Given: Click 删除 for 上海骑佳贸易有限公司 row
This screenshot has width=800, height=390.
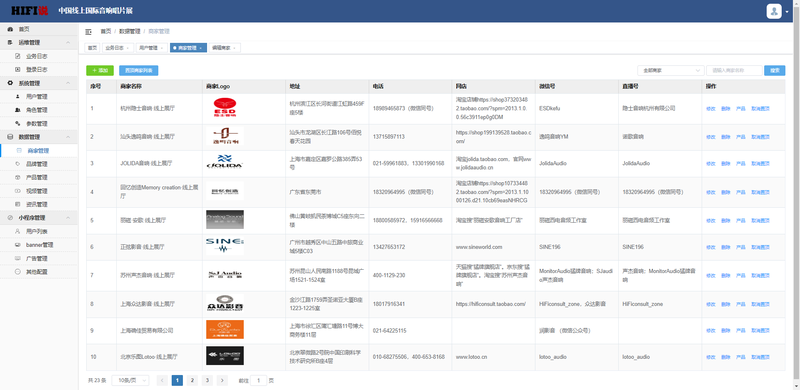Looking at the screenshot, I should [726, 331].
